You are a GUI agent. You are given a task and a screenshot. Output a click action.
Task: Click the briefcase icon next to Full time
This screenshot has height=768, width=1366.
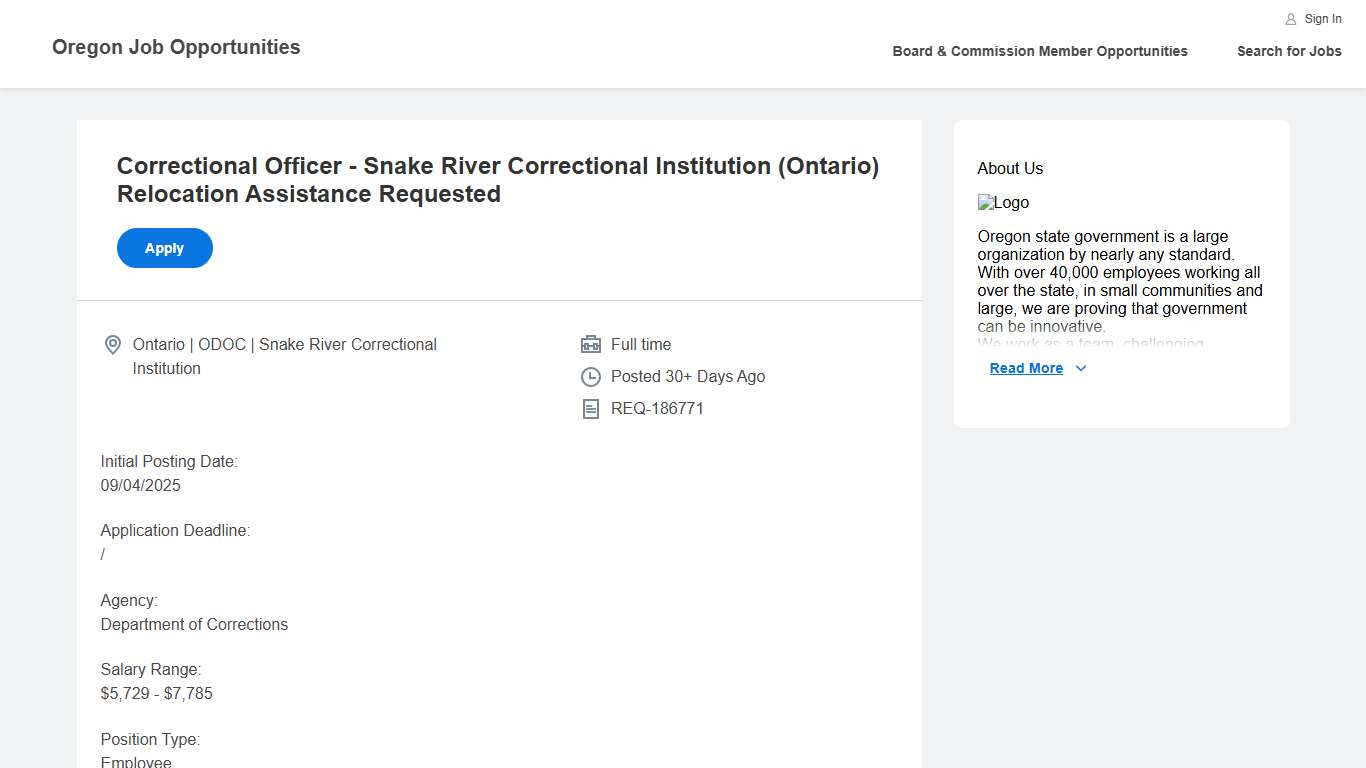591,345
